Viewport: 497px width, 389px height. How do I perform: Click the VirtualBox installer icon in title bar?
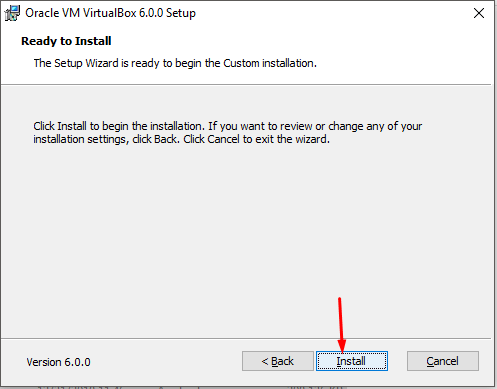12,13
